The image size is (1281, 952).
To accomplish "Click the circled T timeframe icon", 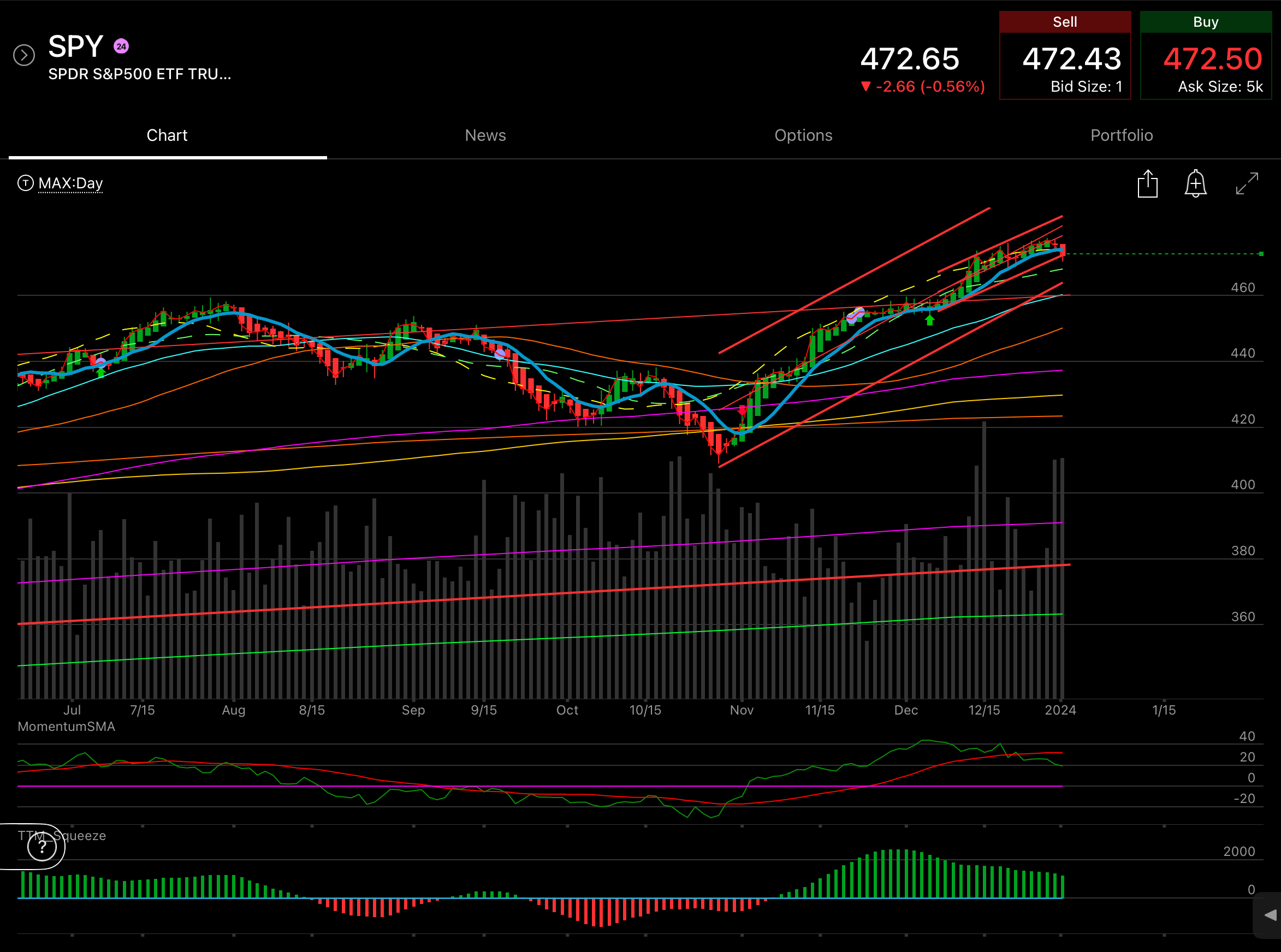I will pyautogui.click(x=25, y=183).
